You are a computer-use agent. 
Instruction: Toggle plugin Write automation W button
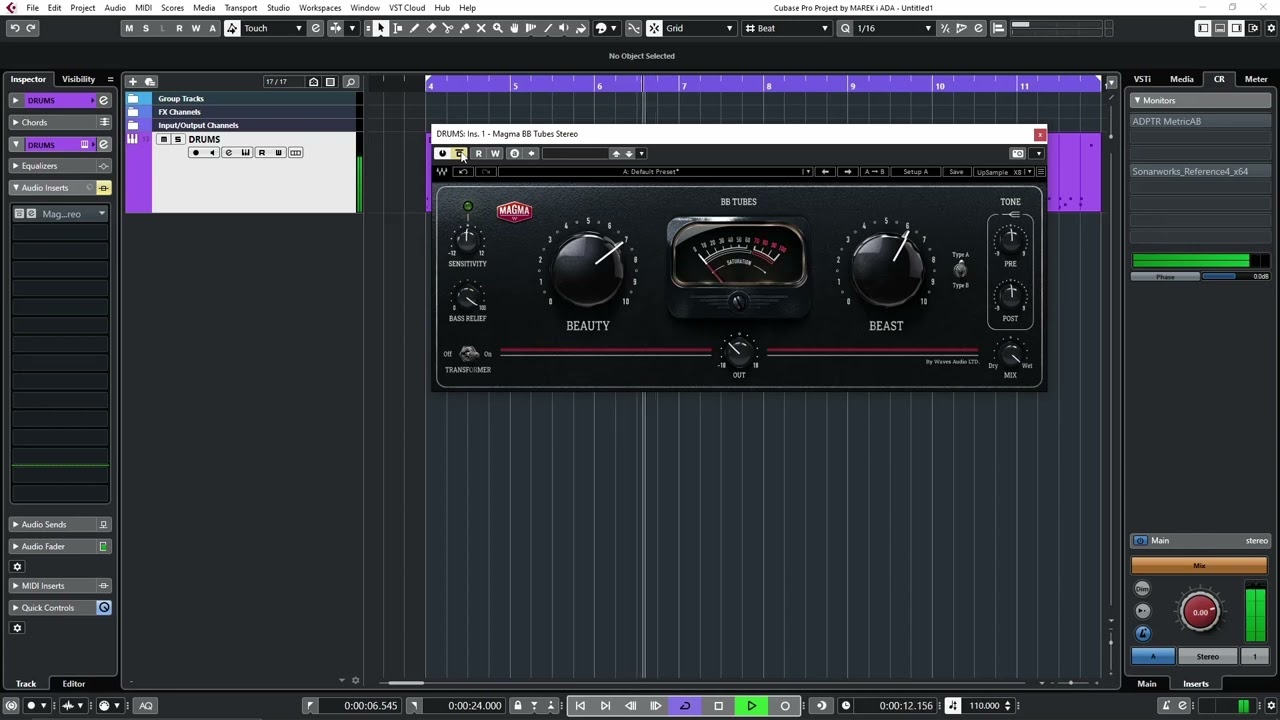point(495,153)
